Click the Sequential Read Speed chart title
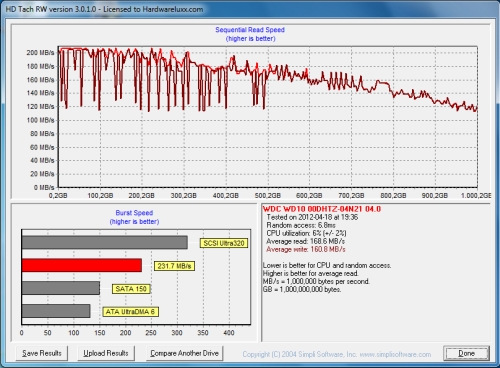The width and height of the screenshot is (500, 368). 250,30
